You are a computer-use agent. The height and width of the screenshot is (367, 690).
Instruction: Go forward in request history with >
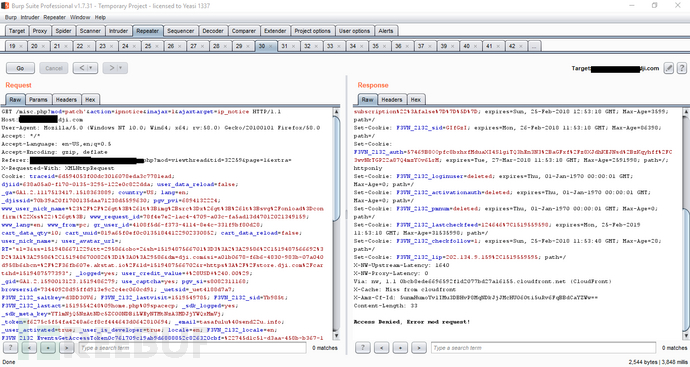(111, 68)
